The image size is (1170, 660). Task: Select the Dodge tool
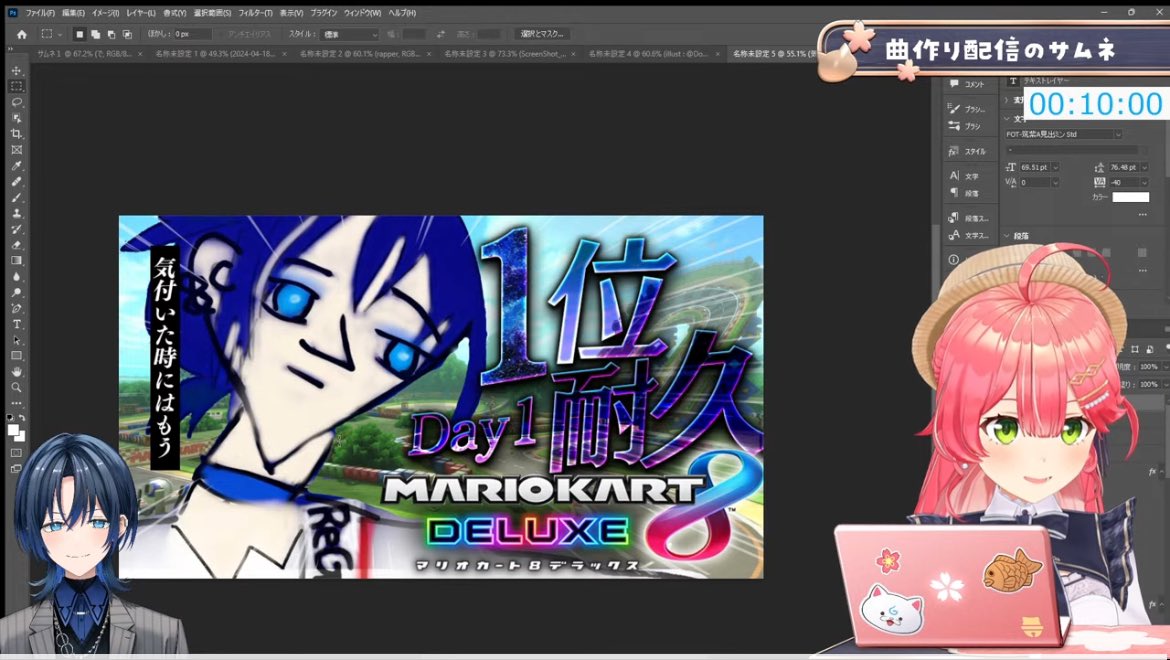16,292
